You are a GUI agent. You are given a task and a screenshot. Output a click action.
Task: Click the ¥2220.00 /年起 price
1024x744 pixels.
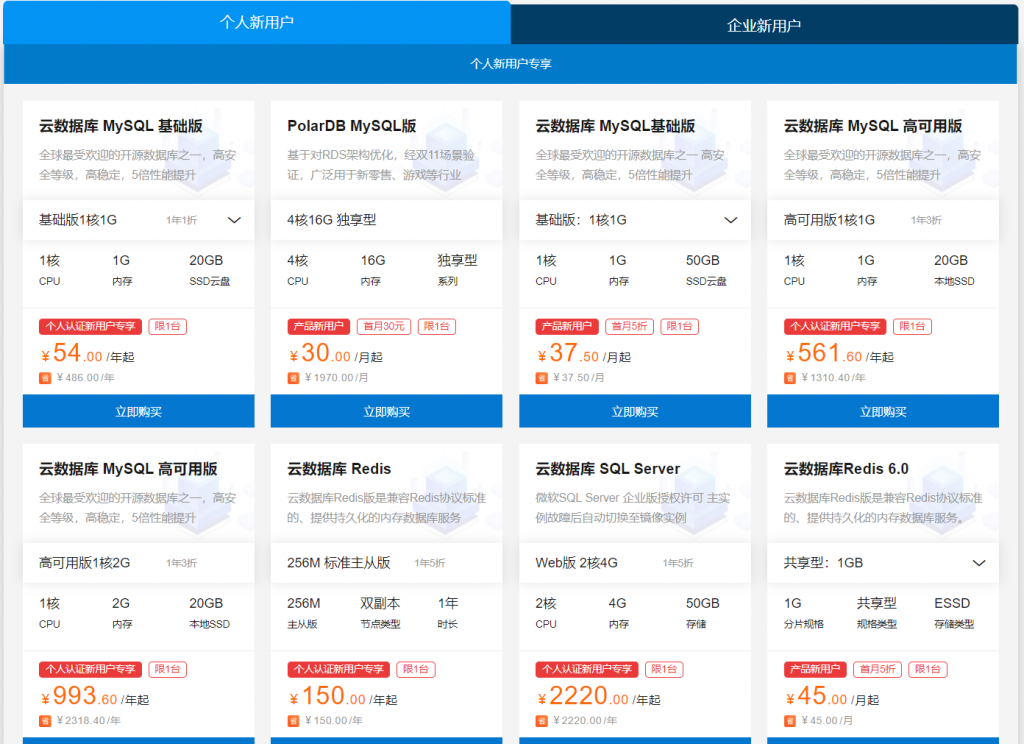598,697
